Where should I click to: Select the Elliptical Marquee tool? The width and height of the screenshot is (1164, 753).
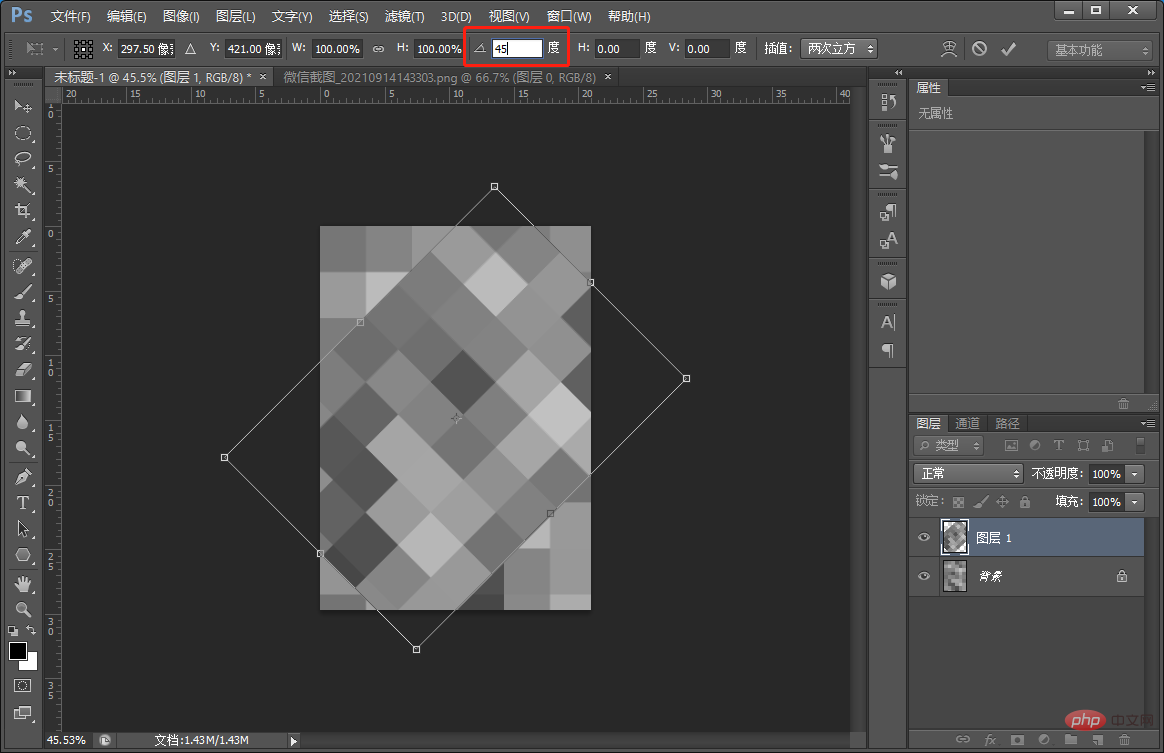pos(23,133)
